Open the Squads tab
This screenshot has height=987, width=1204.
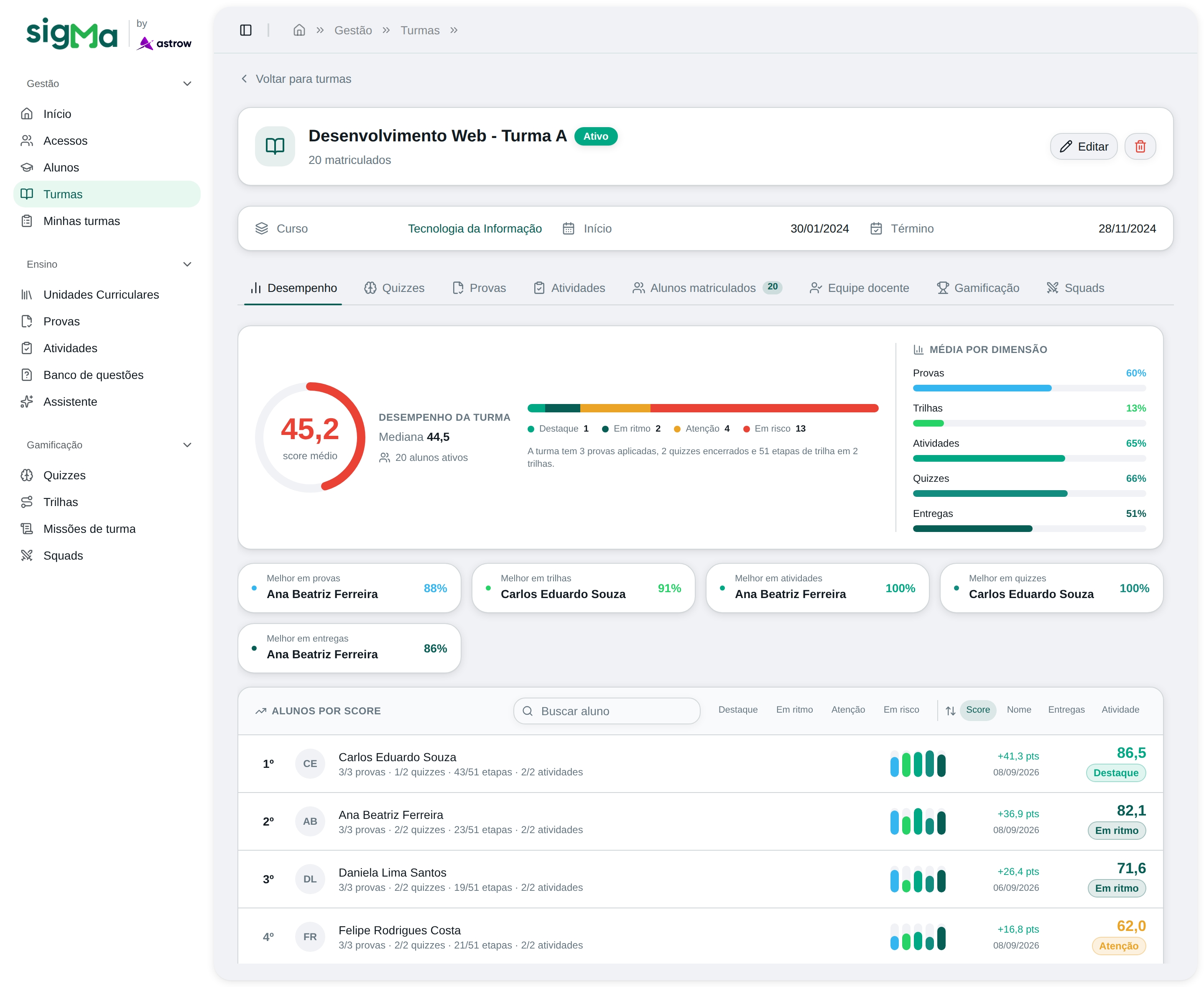point(1075,288)
